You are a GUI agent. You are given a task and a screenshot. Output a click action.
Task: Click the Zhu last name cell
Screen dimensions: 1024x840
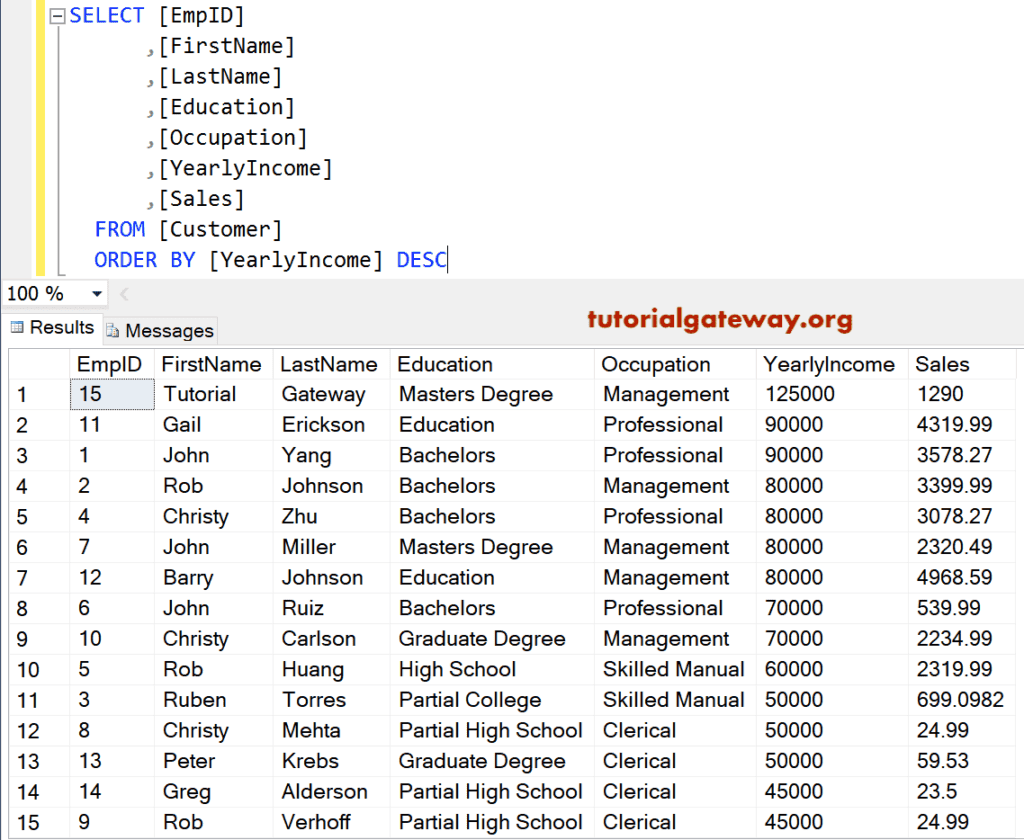pos(331,517)
